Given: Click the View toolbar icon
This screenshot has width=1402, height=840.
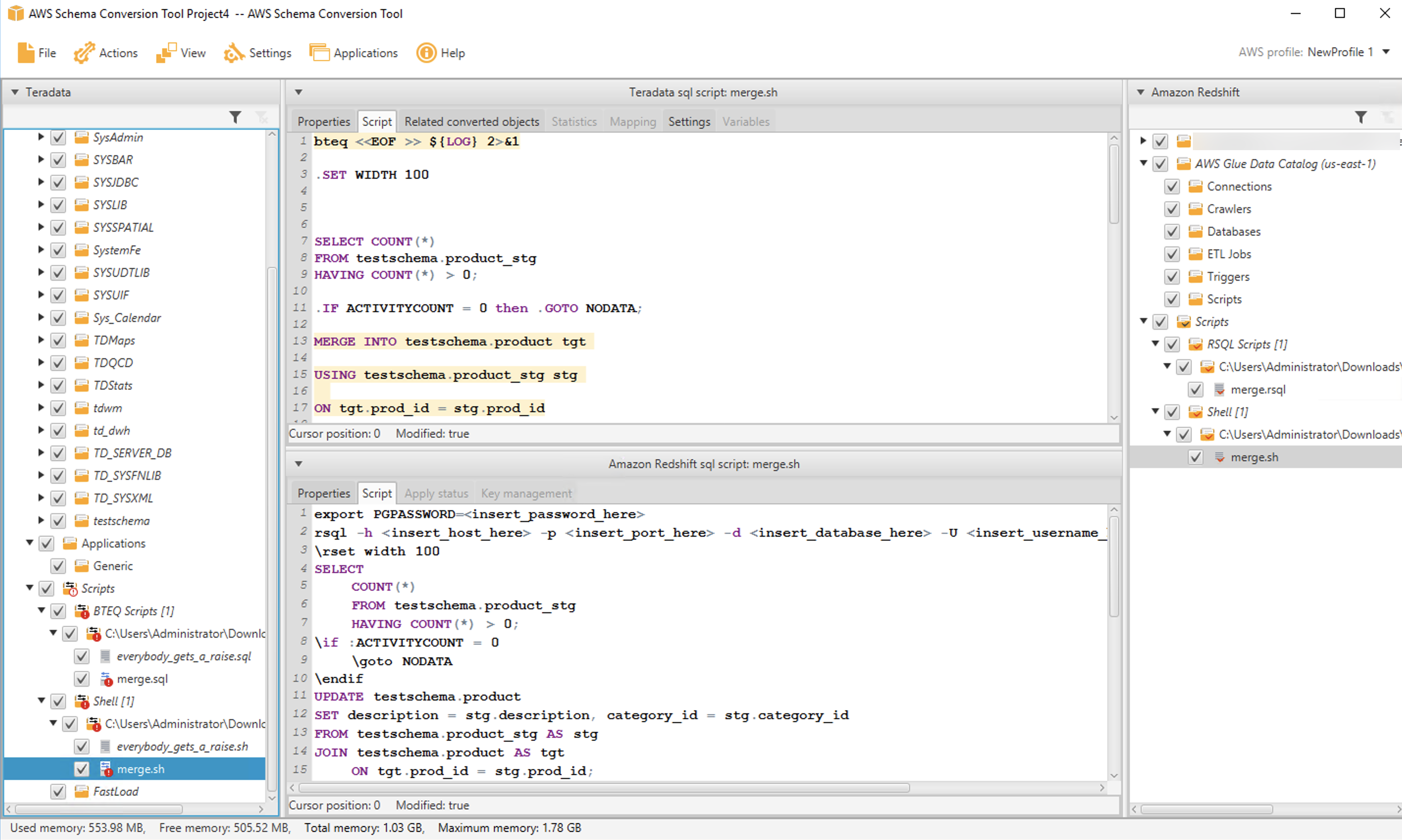Looking at the screenshot, I should 166,52.
